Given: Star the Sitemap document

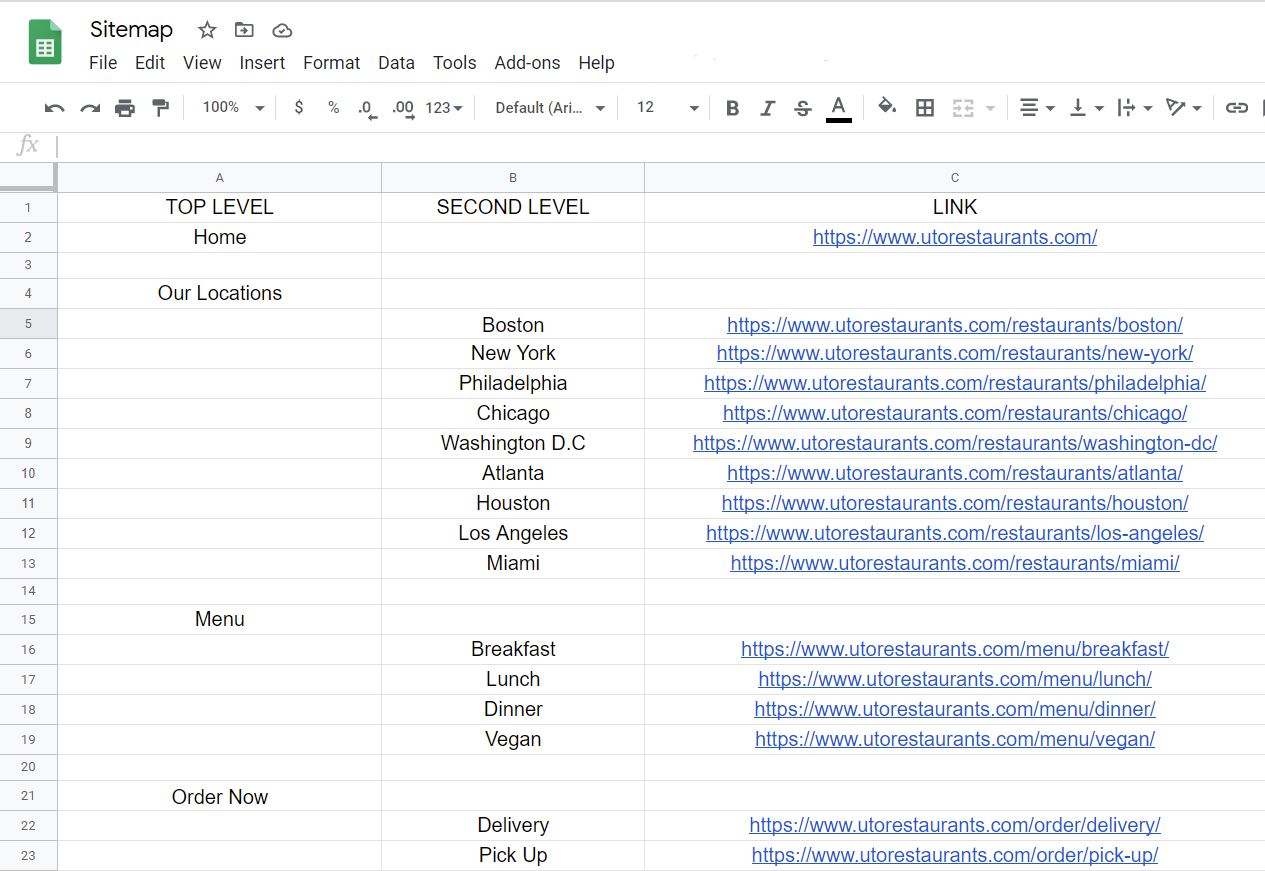Looking at the screenshot, I should tap(207, 30).
